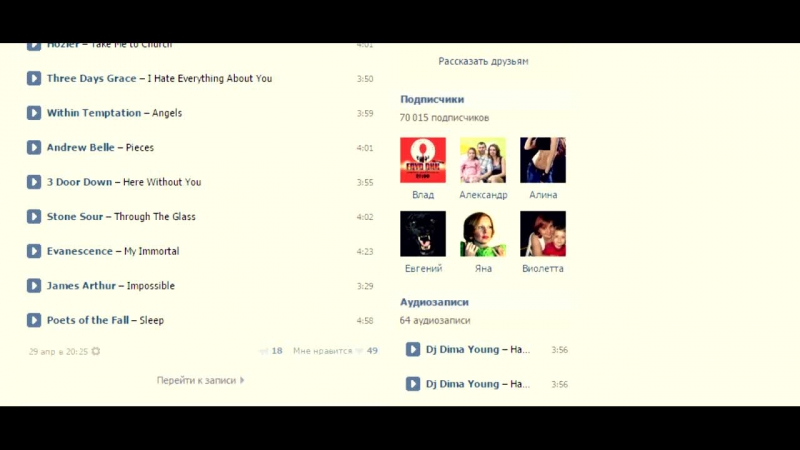This screenshot has width=800, height=450.
Task: Open the Подписчики section header
Action: coord(432,99)
